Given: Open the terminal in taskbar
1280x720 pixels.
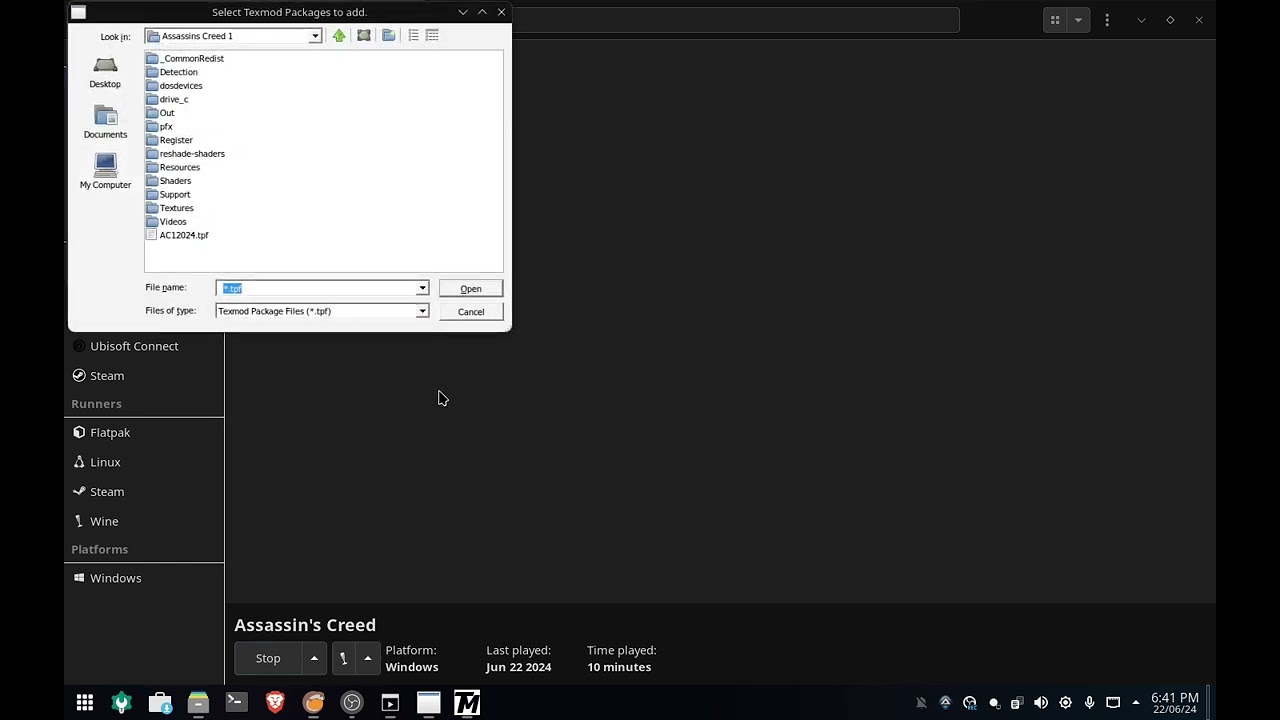Looking at the screenshot, I should 236,703.
